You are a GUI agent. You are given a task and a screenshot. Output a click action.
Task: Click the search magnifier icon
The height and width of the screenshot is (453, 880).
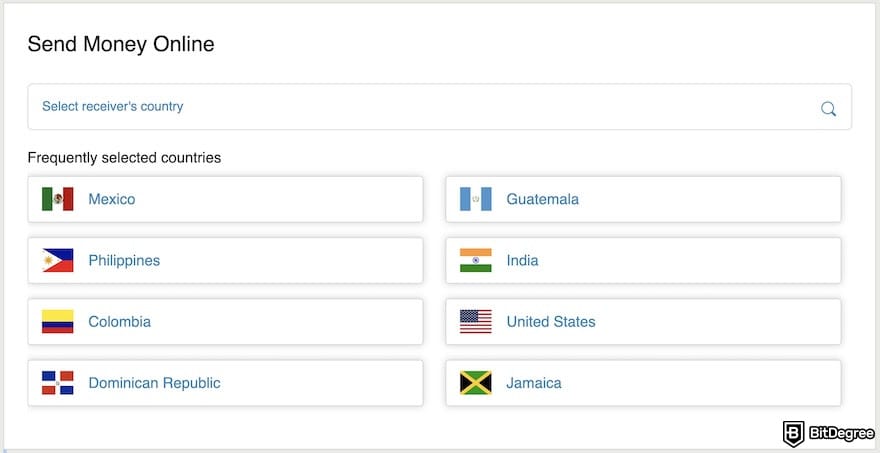[828, 109]
